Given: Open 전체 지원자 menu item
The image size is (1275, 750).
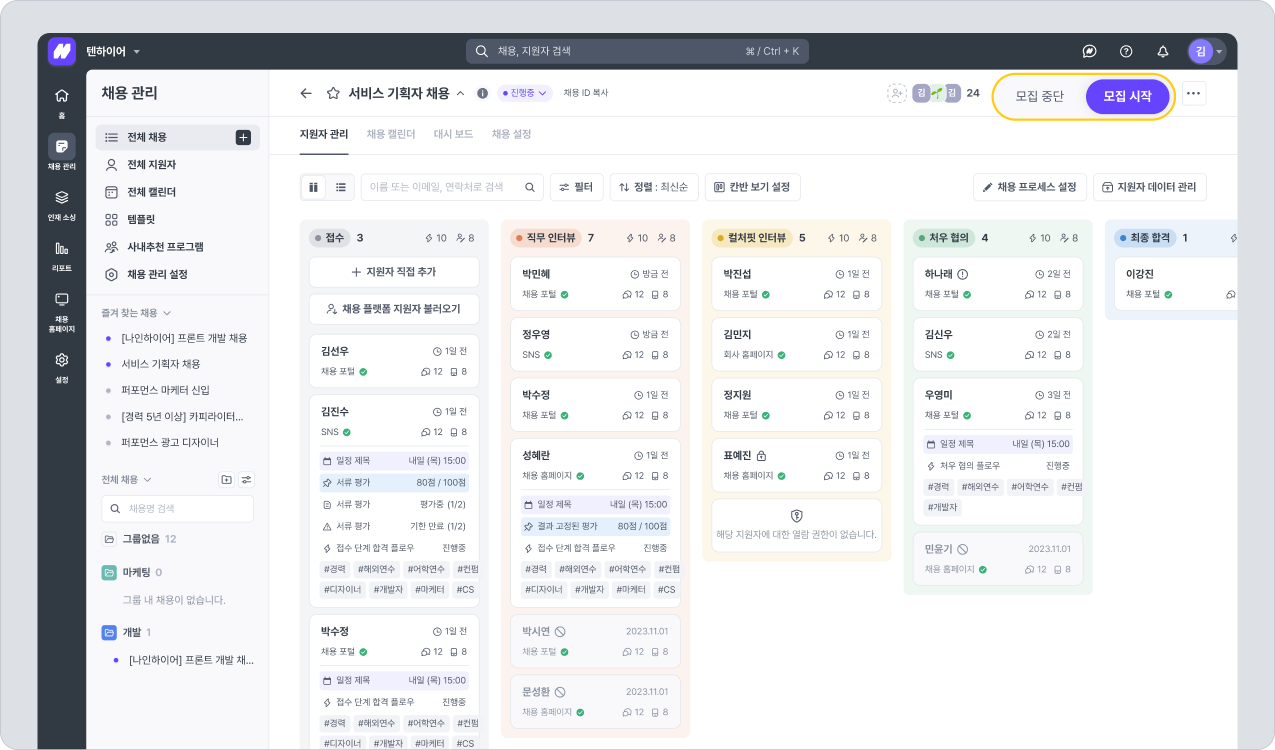Looking at the screenshot, I should tap(178, 165).
